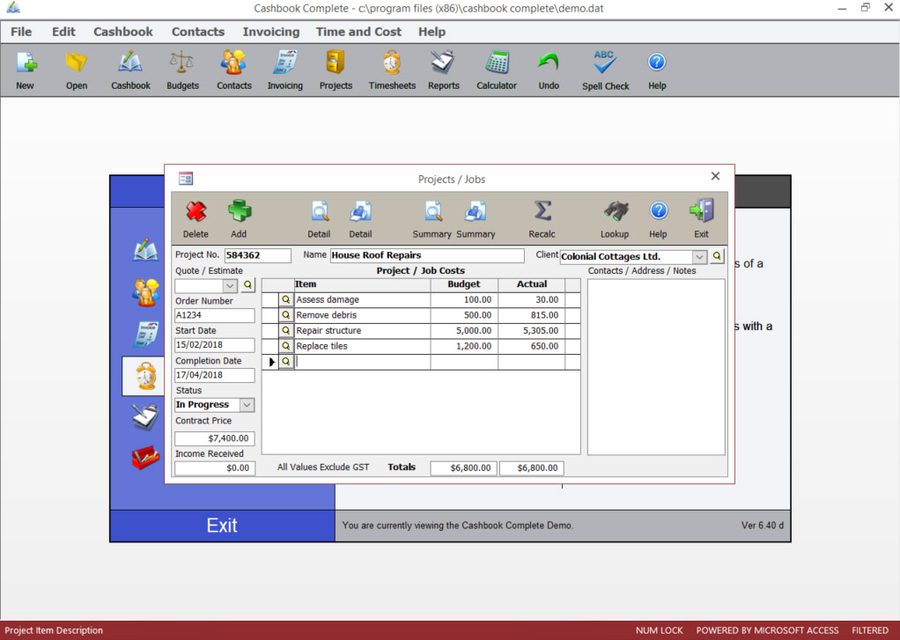This screenshot has height=640, width=900.
Task: Click Exit door icon in Projects window
Action: (701, 211)
